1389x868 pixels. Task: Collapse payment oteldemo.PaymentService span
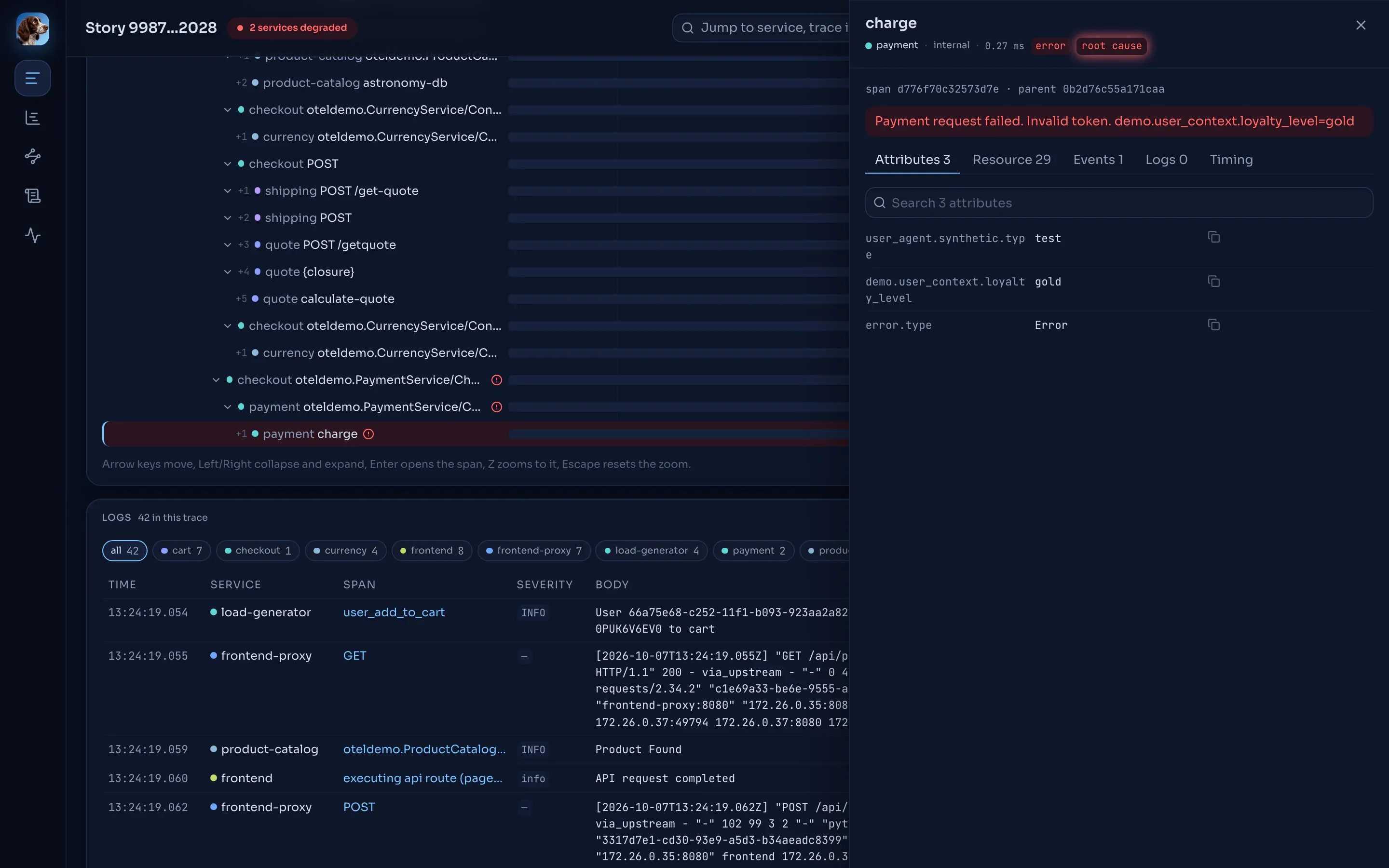click(227, 407)
